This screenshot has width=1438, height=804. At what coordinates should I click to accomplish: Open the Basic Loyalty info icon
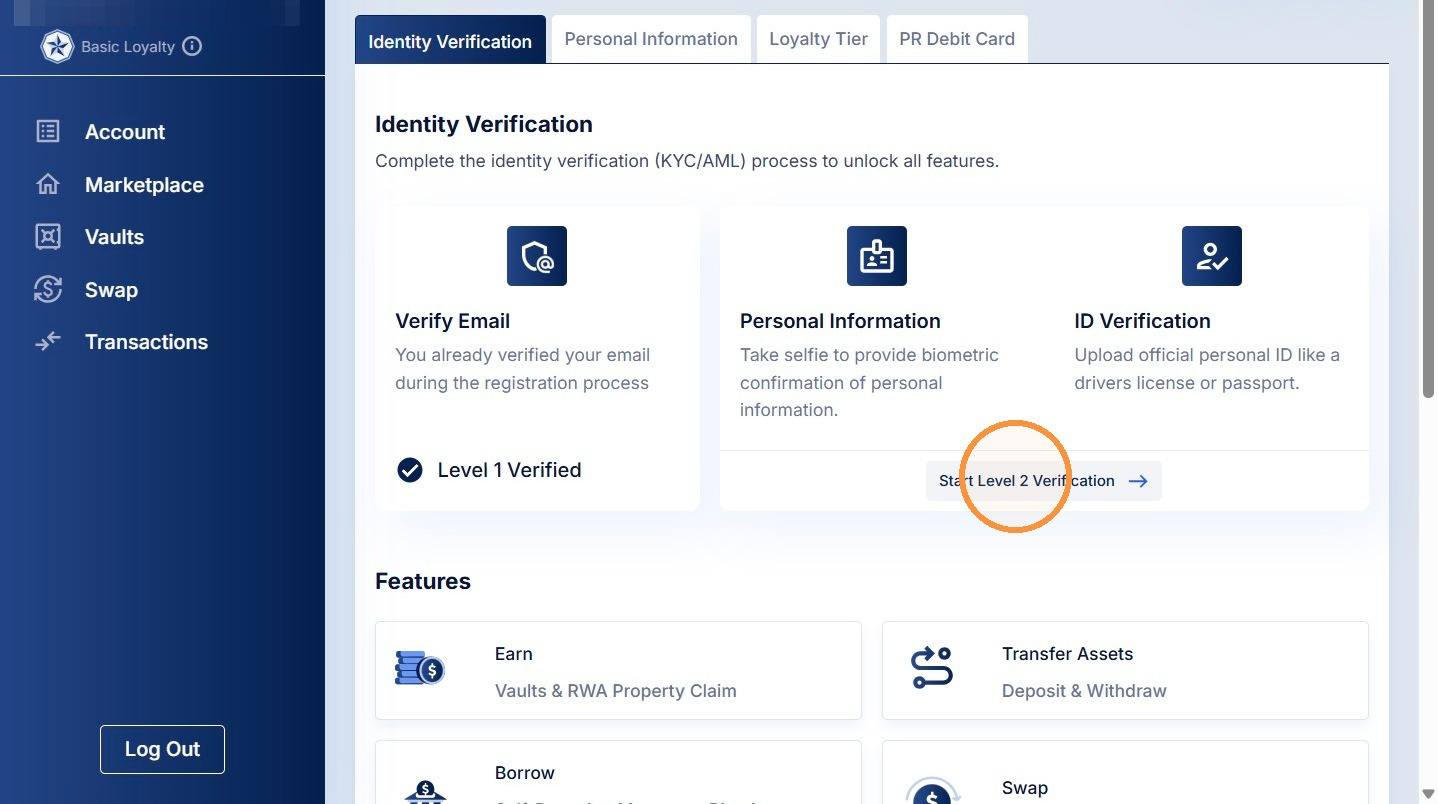[x=193, y=46]
